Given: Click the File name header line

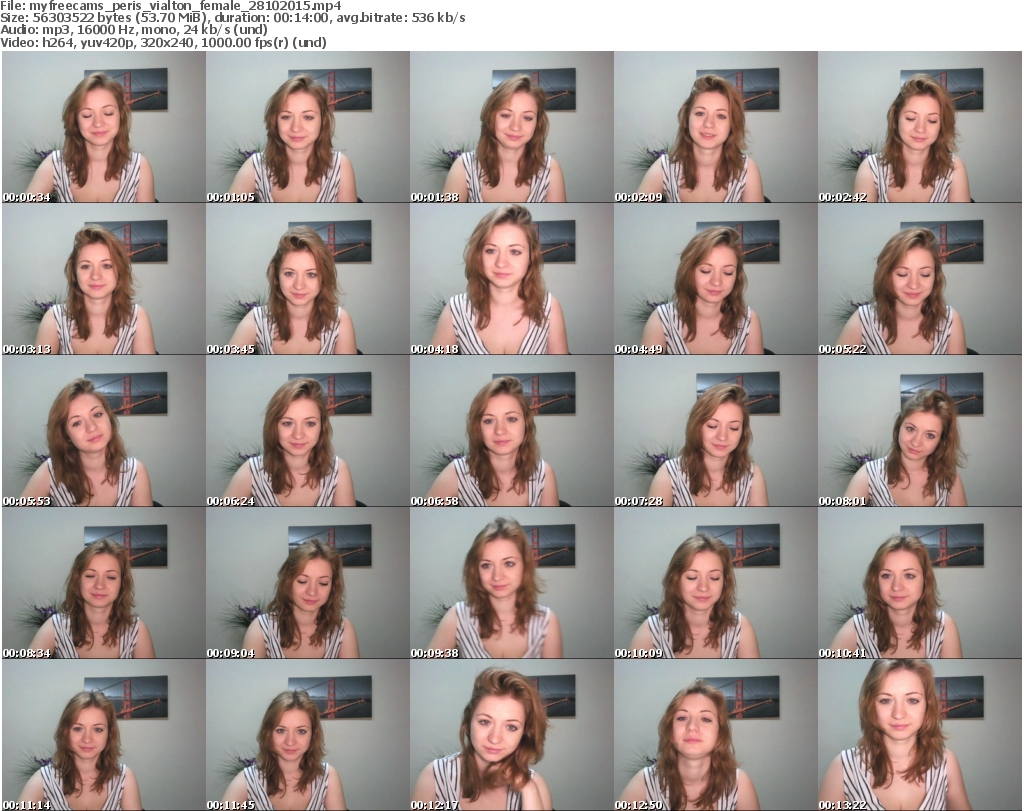Looking at the screenshot, I should (170, 6).
